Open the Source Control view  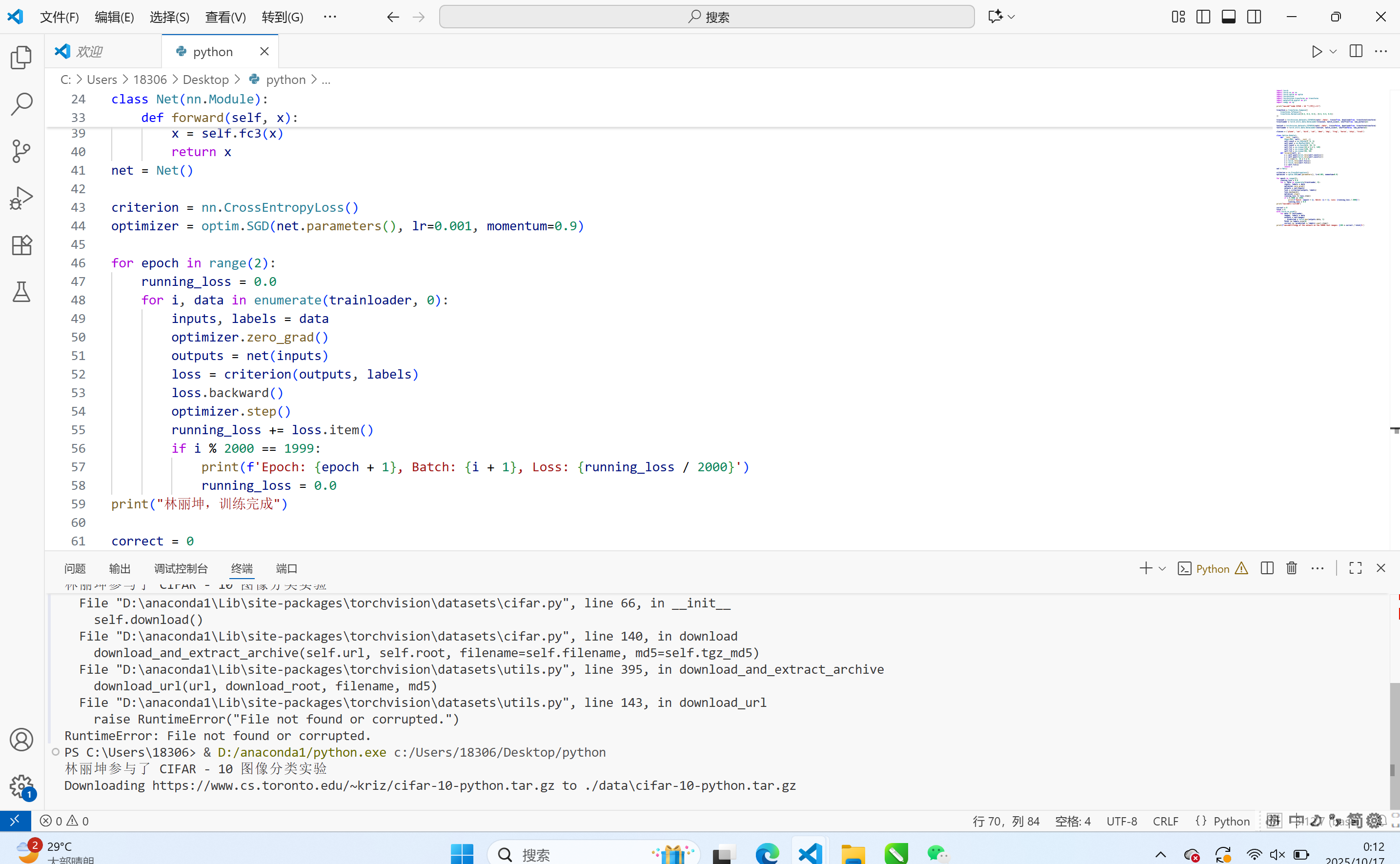[x=21, y=151]
